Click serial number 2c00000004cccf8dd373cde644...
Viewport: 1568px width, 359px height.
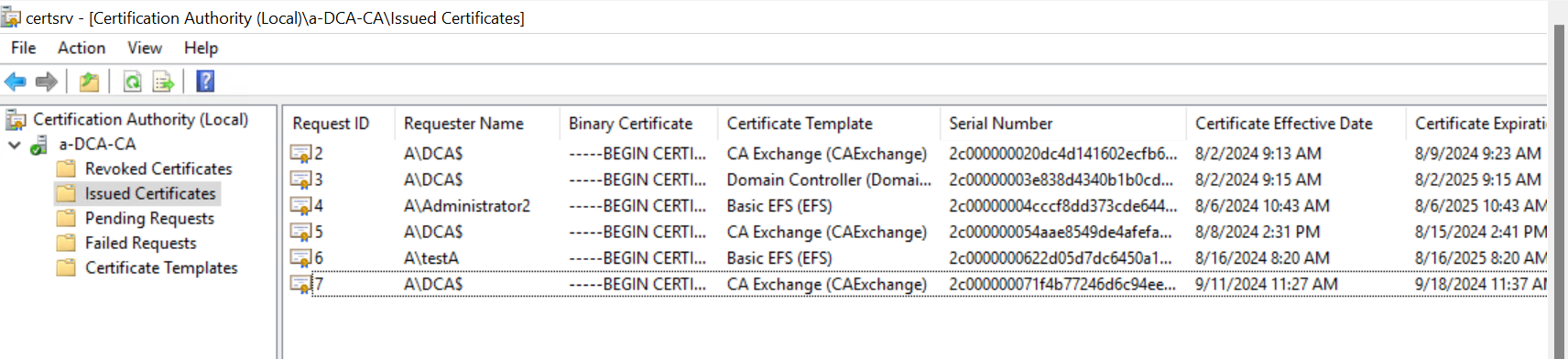click(x=1063, y=206)
